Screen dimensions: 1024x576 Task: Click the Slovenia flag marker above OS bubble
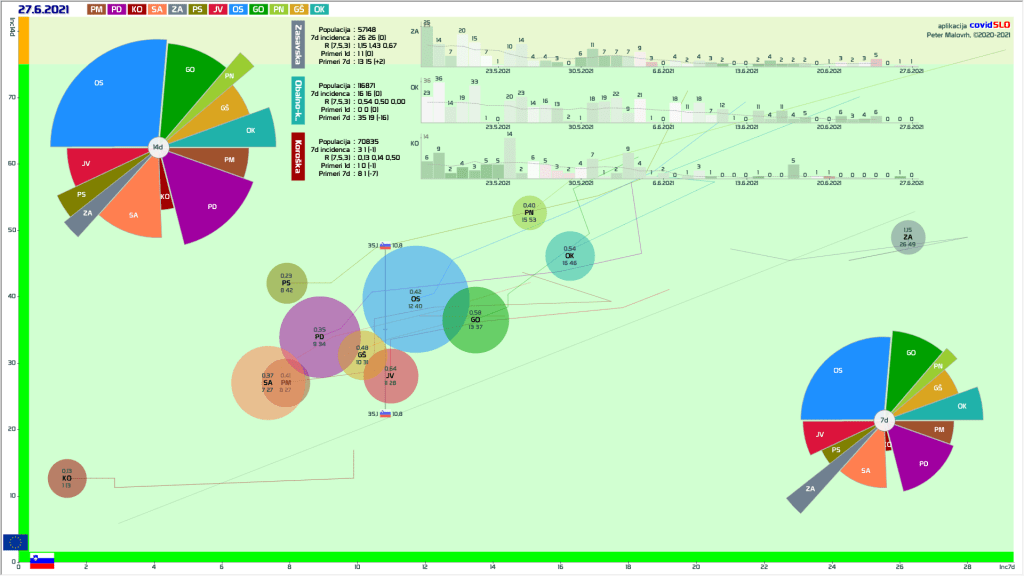coord(384,245)
